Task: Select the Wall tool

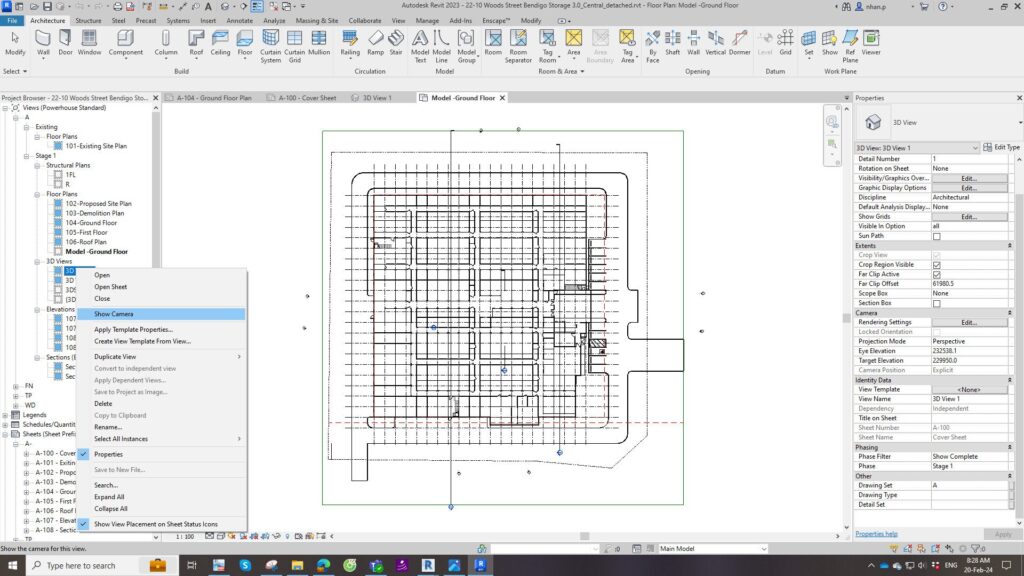Action: 43,45
